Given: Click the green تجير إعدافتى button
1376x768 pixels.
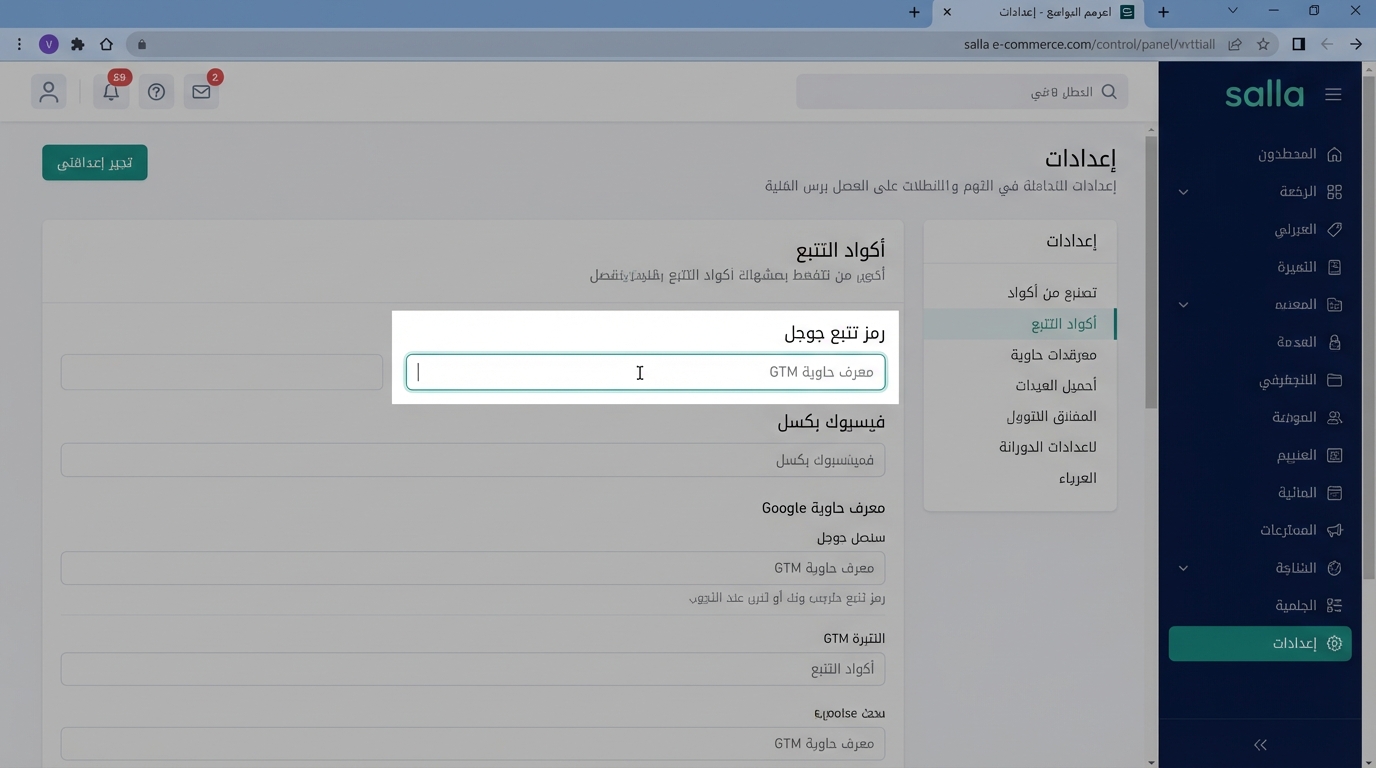Looking at the screenshot, I should (94, 161).
